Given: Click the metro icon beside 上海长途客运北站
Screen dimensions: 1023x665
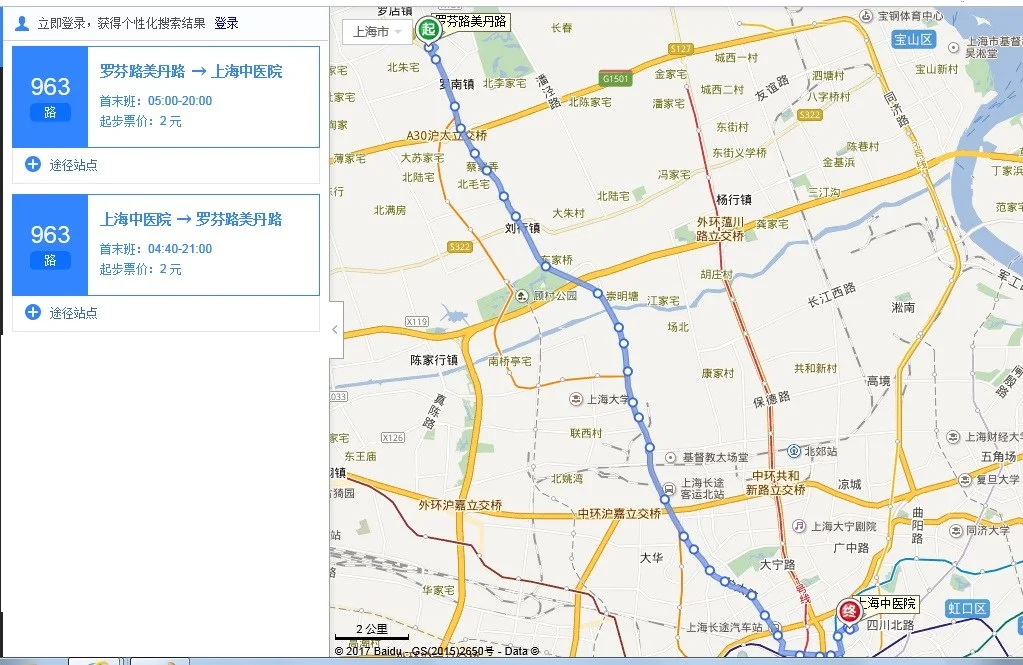Looking at the screenshot, I should pos(669,488).
